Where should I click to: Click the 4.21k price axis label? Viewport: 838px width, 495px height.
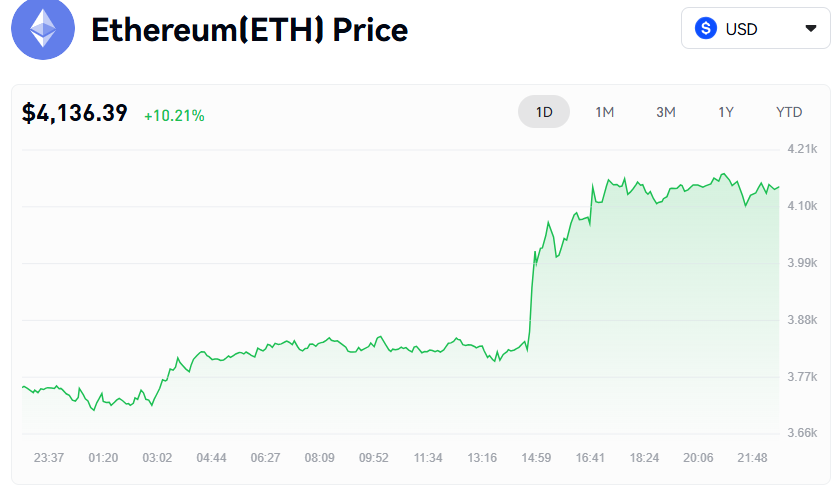coord(803,149)
